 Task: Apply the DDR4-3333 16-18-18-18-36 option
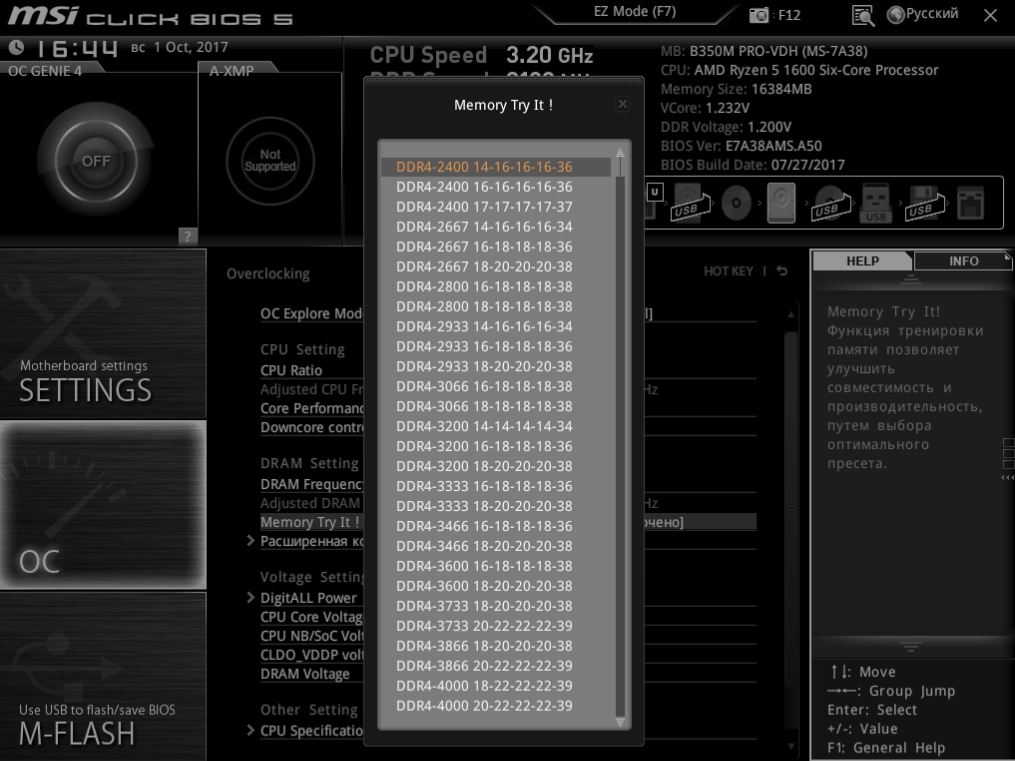point(496,486)
